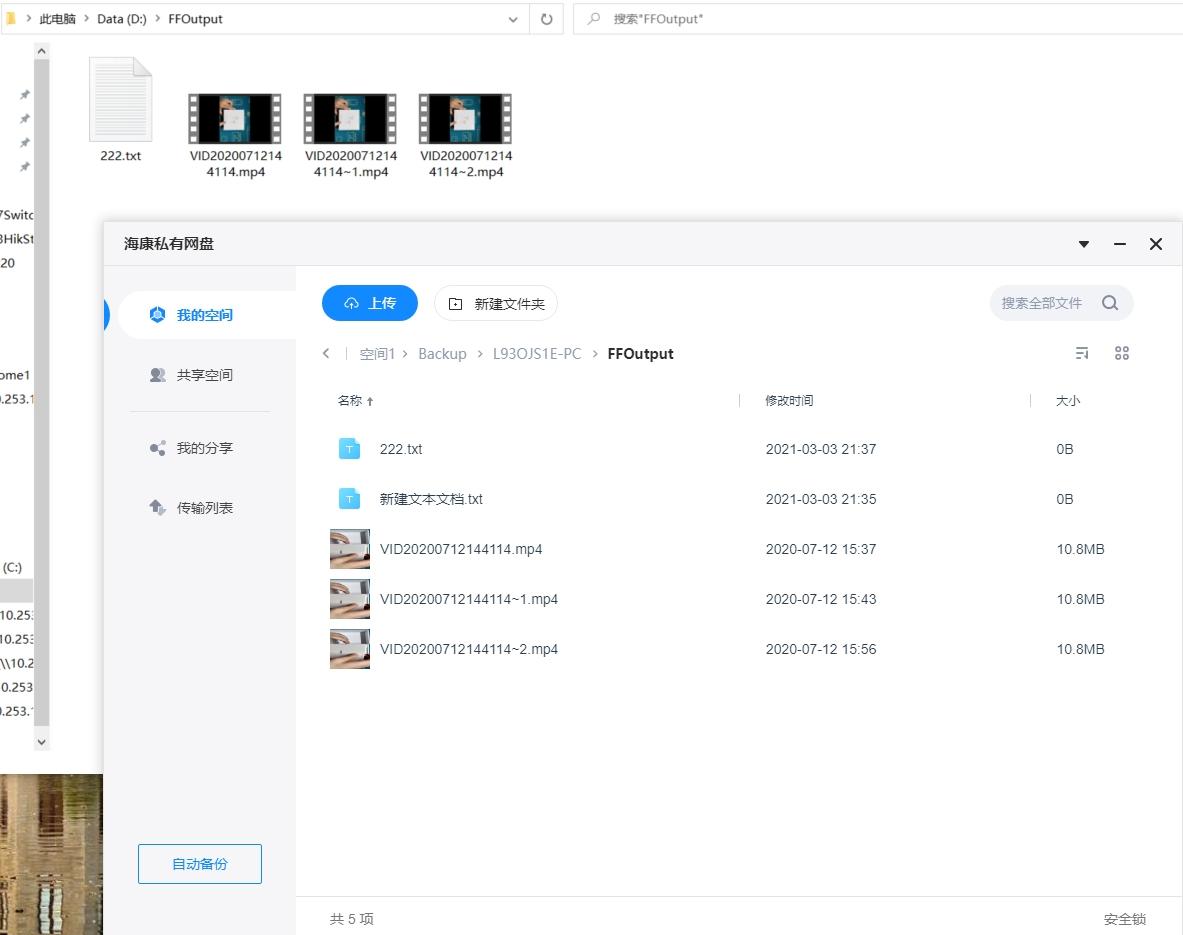Open 我的空间 in sidebar
The image size is (1183, 935).
204,315
